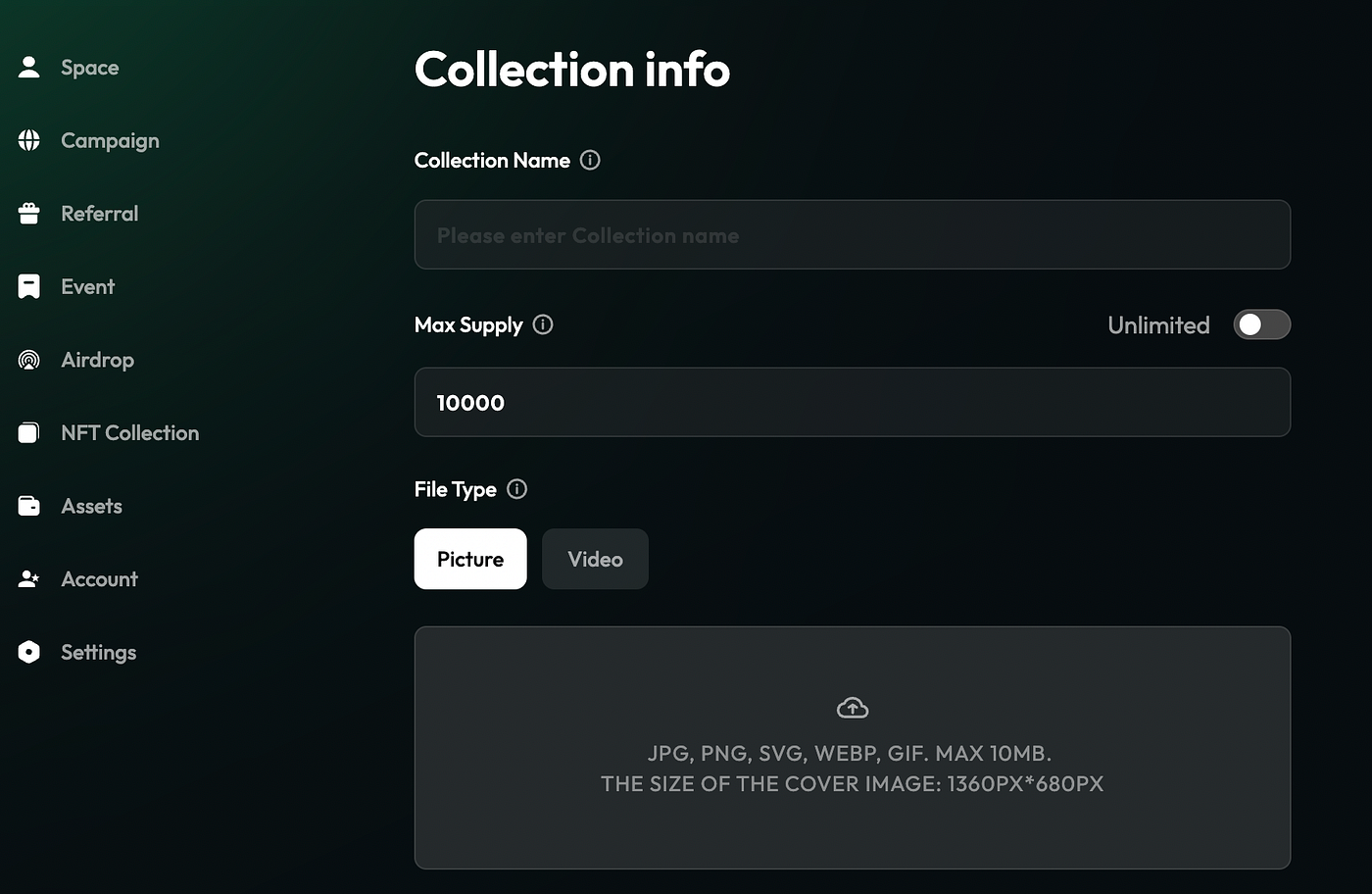Select the Video file type
1372x894 pixels.
coord(595,559)
